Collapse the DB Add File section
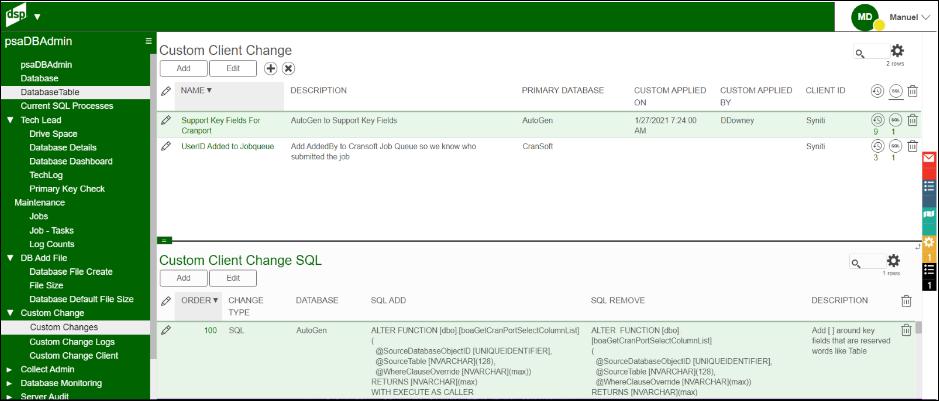939x401 pixels. 10,258
